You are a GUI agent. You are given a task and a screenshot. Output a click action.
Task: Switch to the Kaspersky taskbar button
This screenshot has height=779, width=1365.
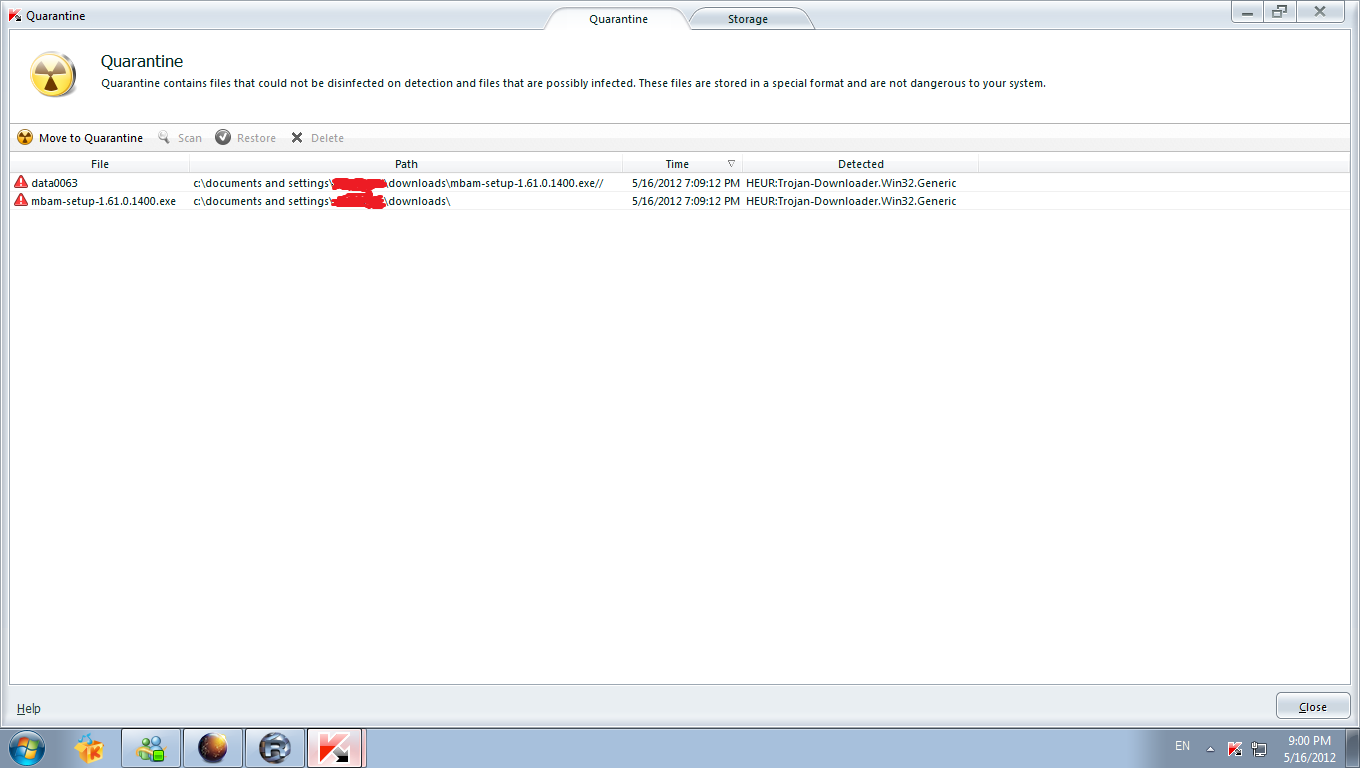coord(336,748)
